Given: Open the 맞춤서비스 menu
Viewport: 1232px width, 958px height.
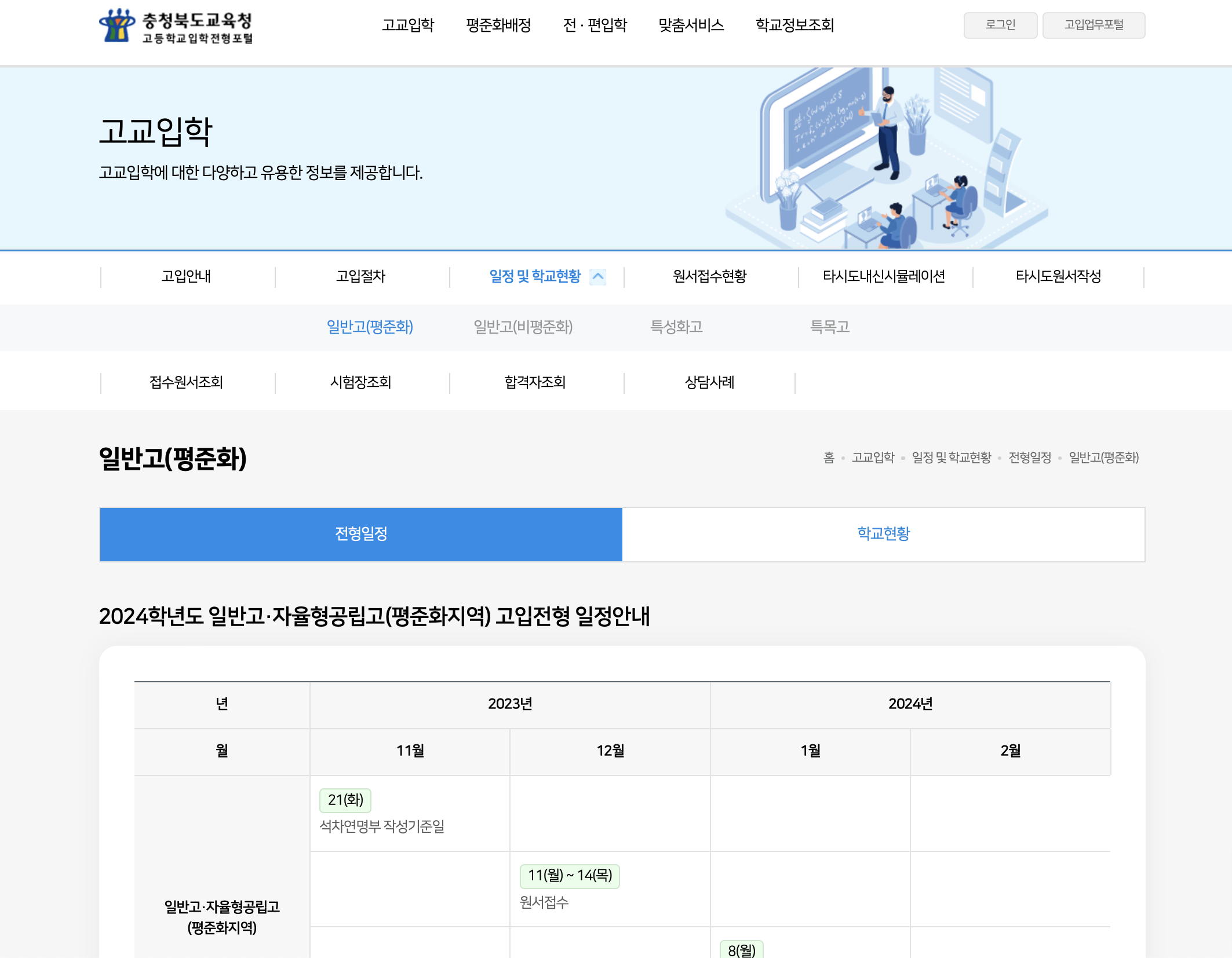Looking at the screenshot, I should tap(691, 25).
